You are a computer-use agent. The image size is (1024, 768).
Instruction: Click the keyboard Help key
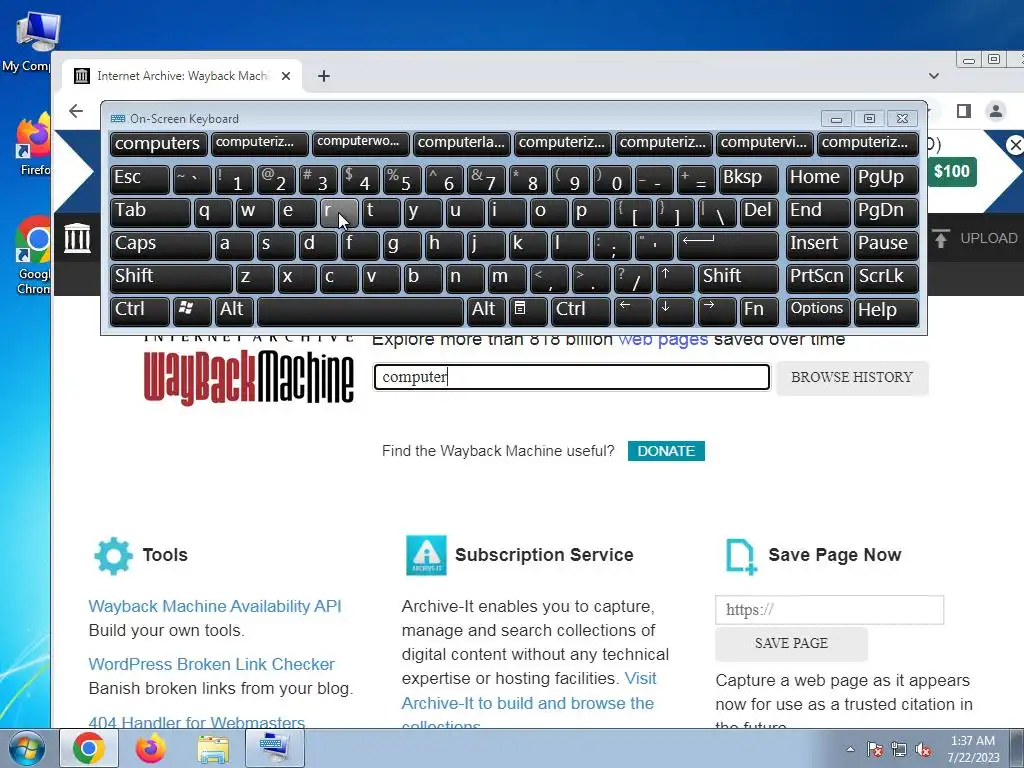coord(886,310)
